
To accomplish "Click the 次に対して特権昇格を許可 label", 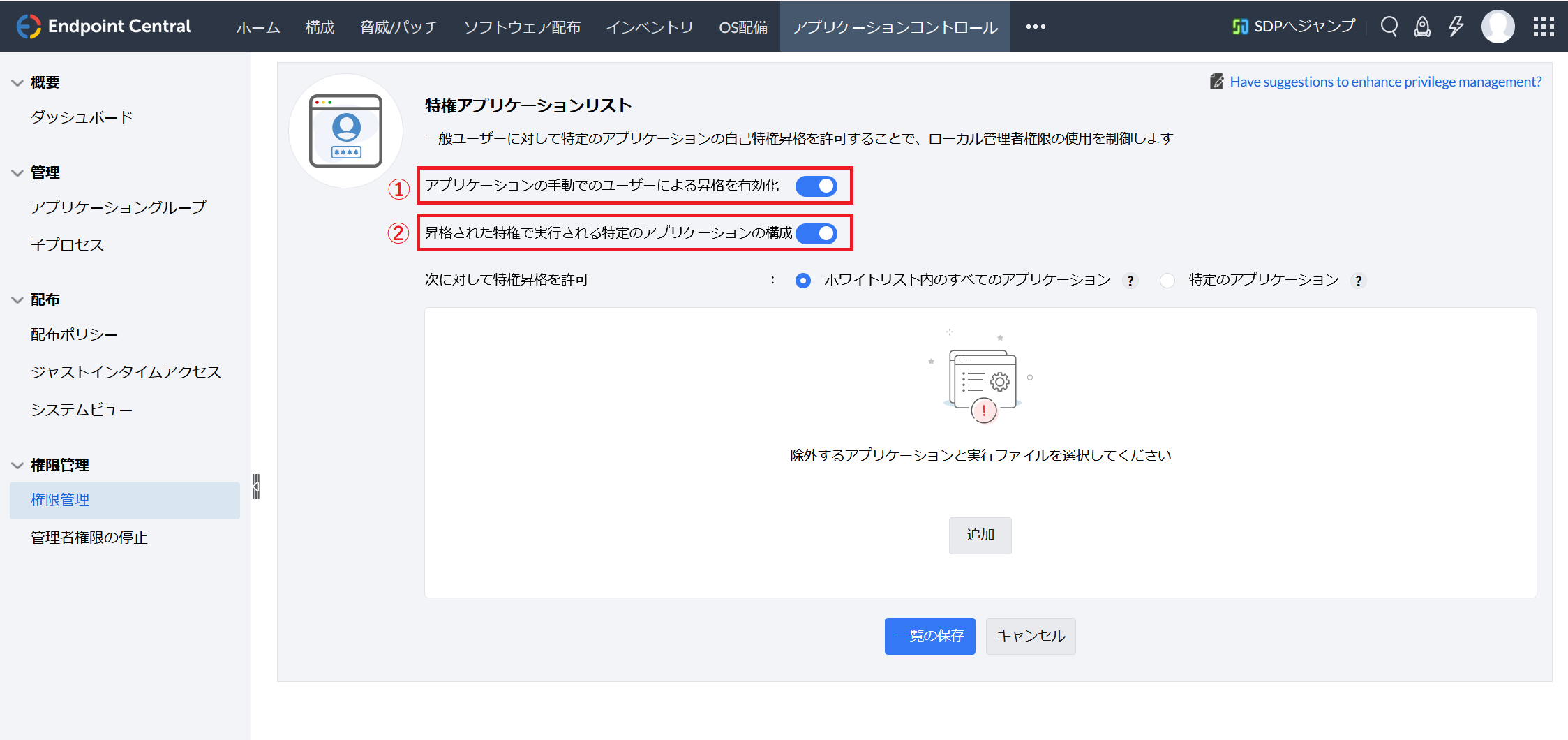I will coord(507,280).
